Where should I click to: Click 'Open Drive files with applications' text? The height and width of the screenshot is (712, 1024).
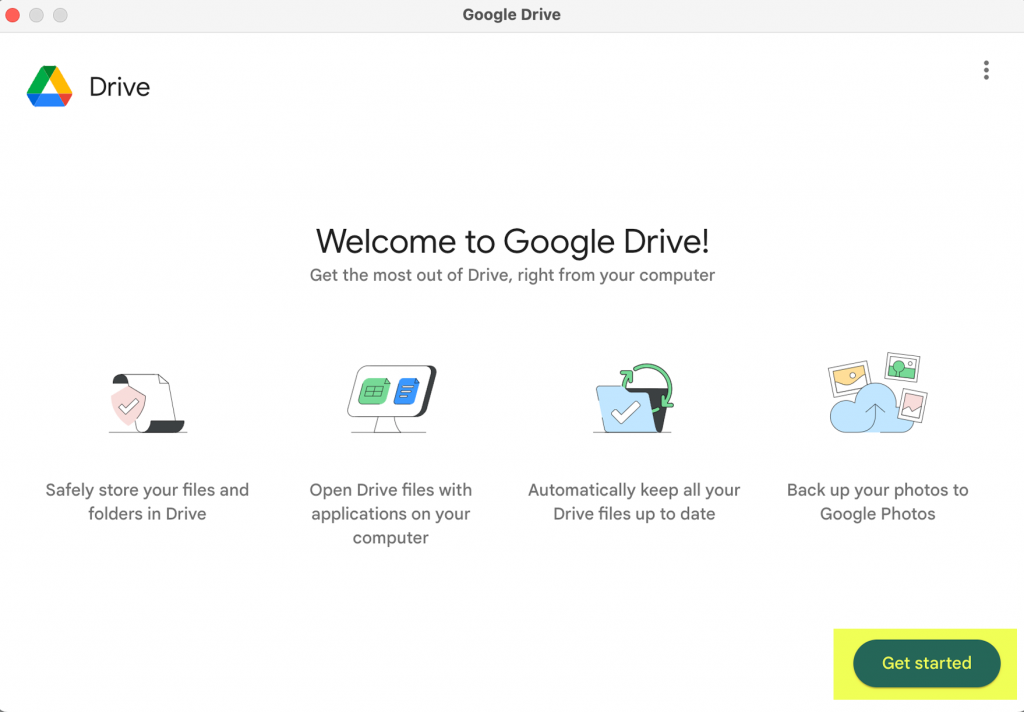pyautogui.click(x=391, y=513)
